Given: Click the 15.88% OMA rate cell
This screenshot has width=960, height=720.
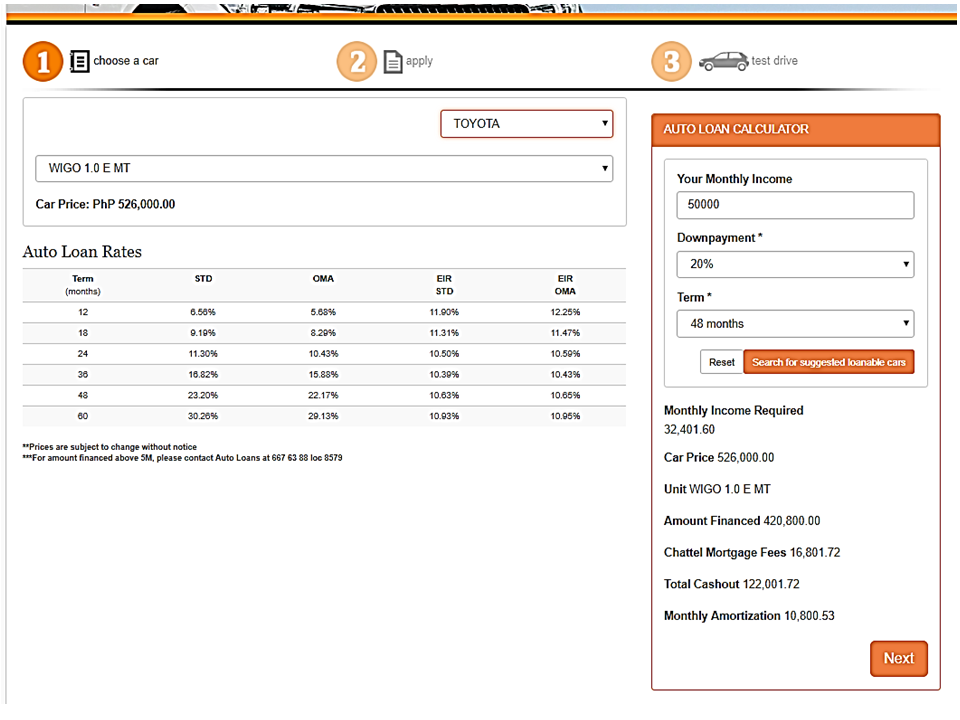Looking at the screenshot, I should (323, 375).
